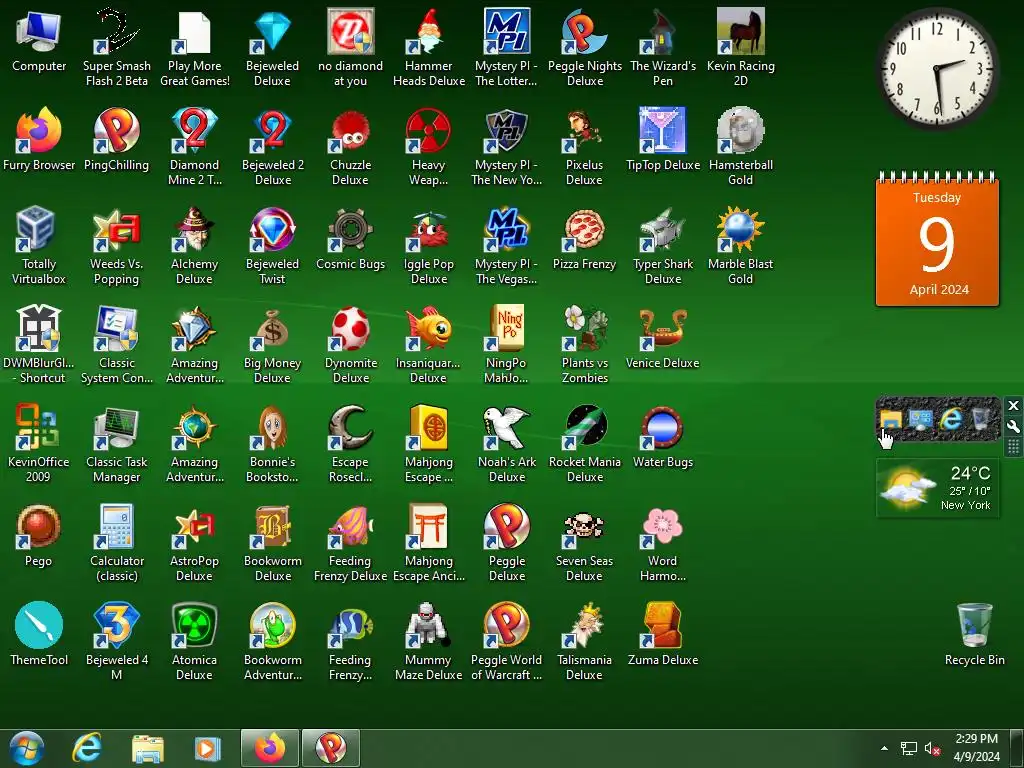Select Pizza Frenzy icon
Viewport: 1024px width, 768px height.
point(584,229)
